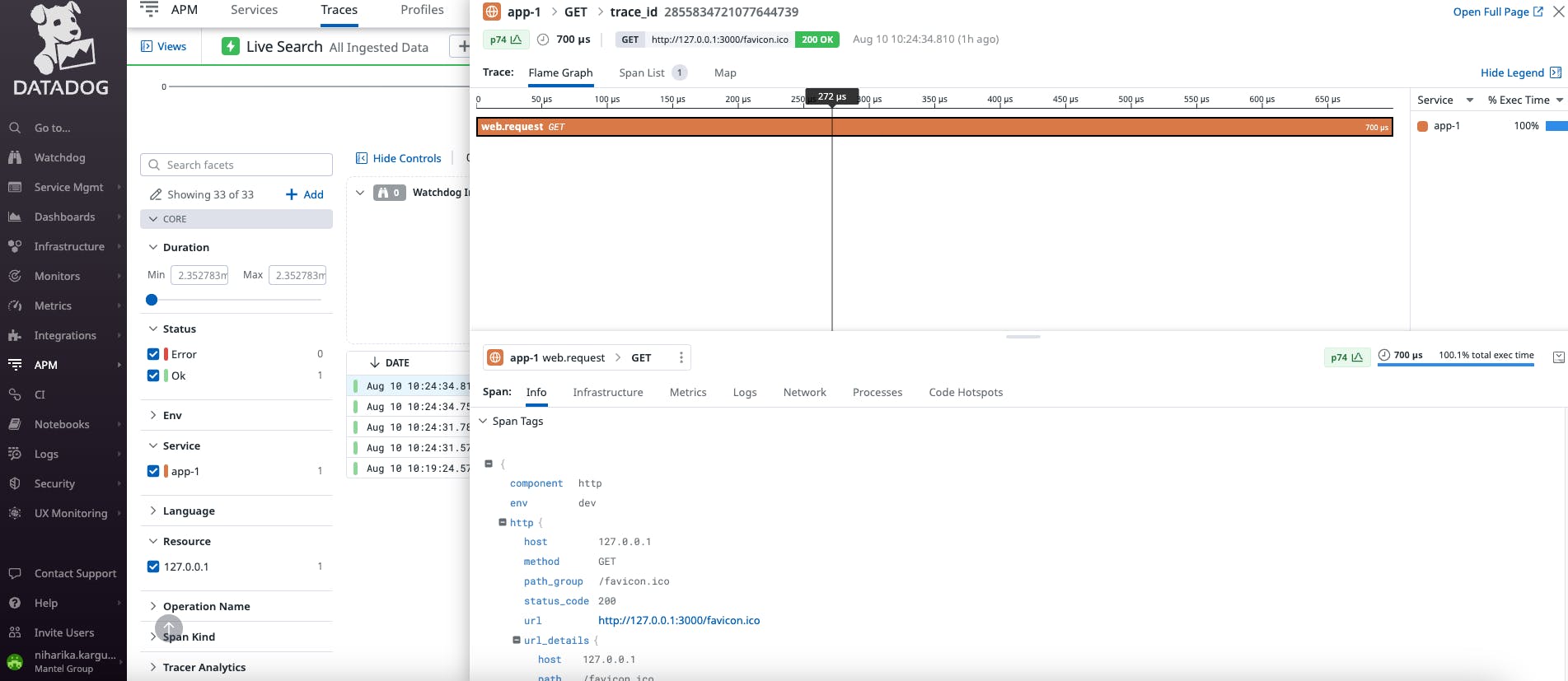Click the Views button
The image size is (1568, 681).
coord(163,46)
